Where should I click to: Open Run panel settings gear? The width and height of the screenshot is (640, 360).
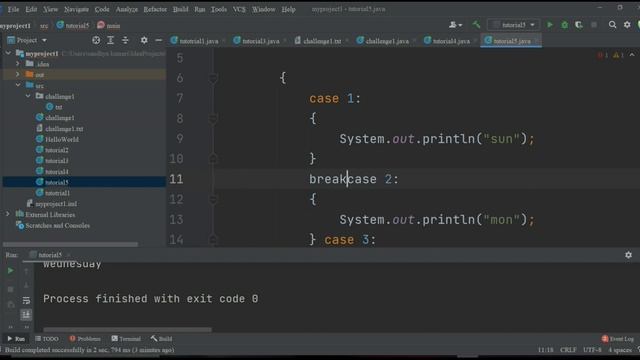pyautogui.click(x=628, y=255)
